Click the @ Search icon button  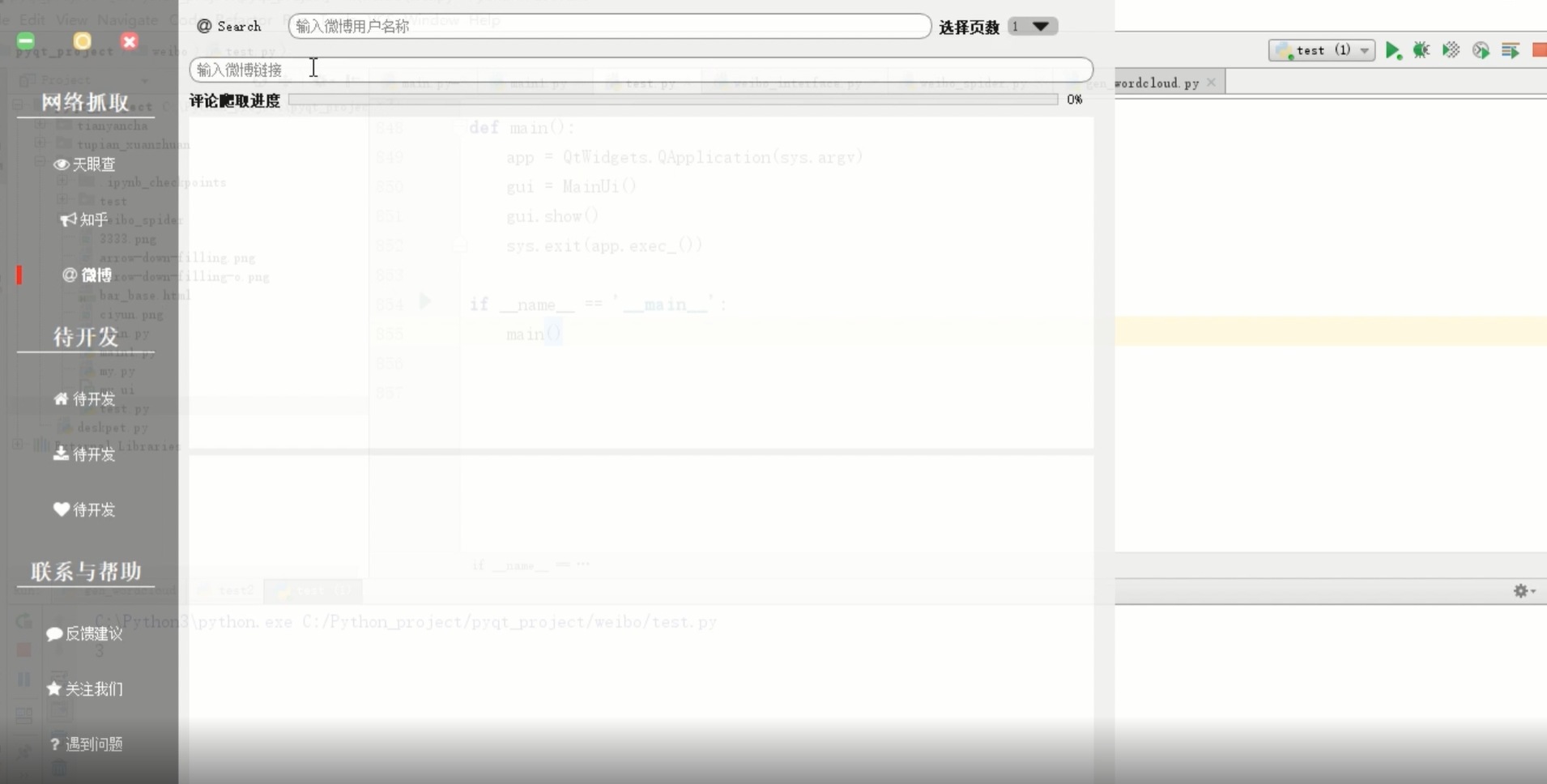[229, 27]
